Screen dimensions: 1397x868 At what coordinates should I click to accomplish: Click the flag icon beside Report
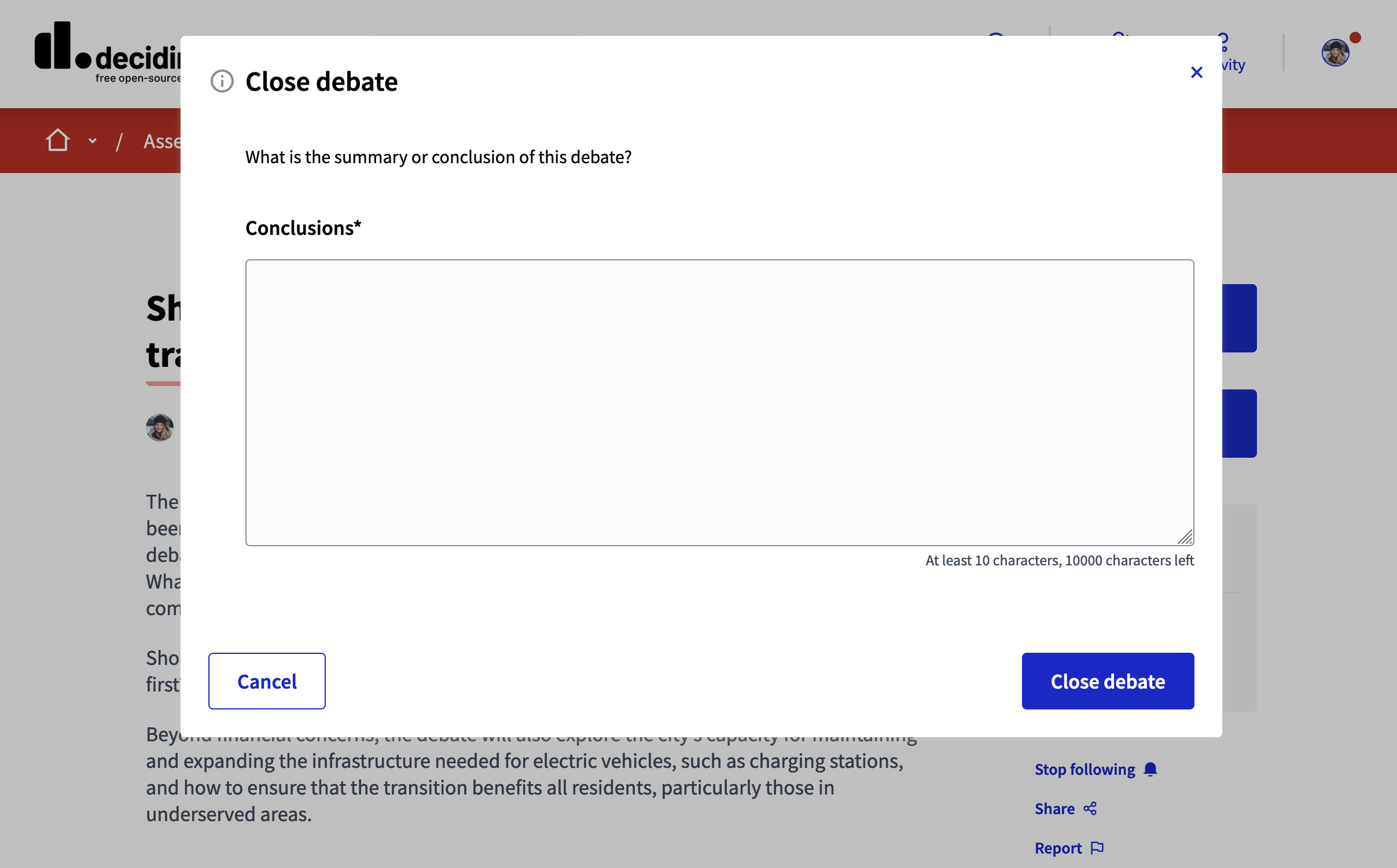(1097, 847)
